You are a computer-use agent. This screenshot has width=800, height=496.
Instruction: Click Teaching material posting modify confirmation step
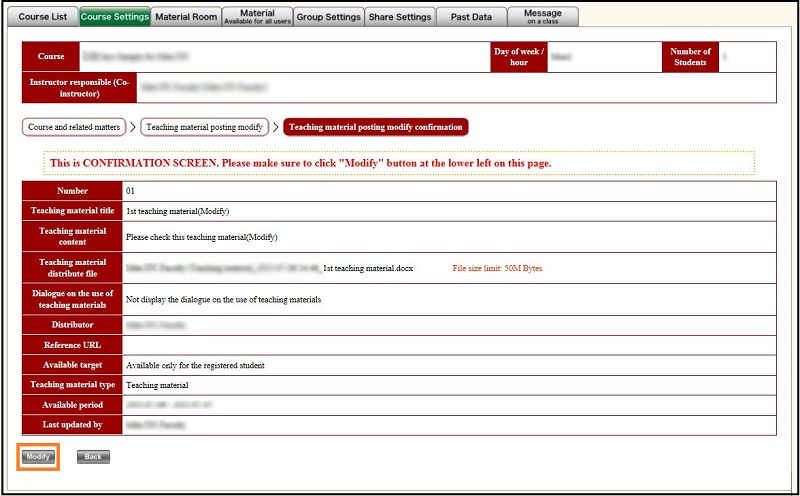(x=375, y=127)
